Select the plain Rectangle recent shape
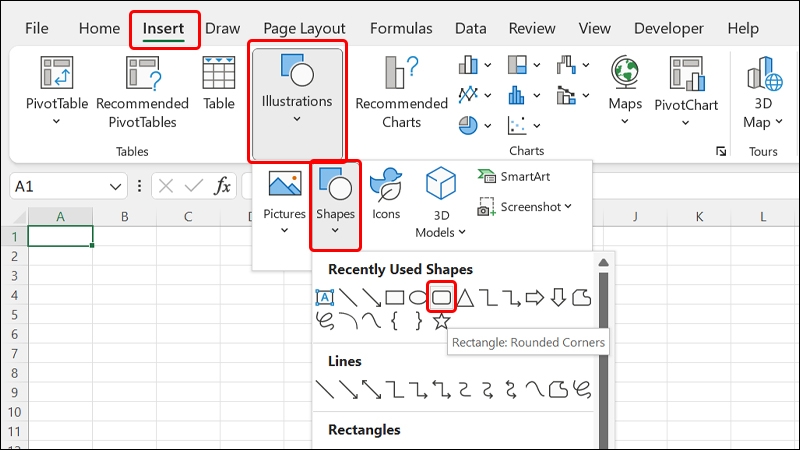800x450 pixels. click(394, 297)
